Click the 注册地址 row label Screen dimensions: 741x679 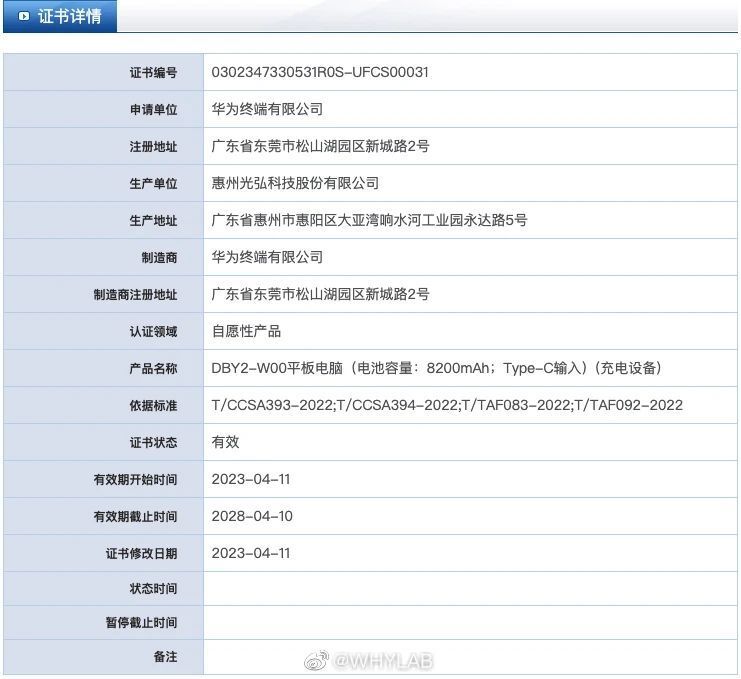(x=154, y=146)
